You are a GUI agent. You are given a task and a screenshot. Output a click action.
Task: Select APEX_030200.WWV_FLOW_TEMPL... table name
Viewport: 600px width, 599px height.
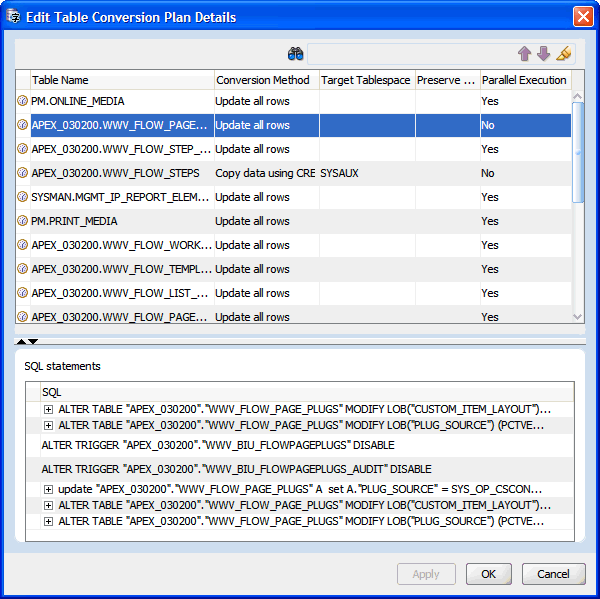122,269
